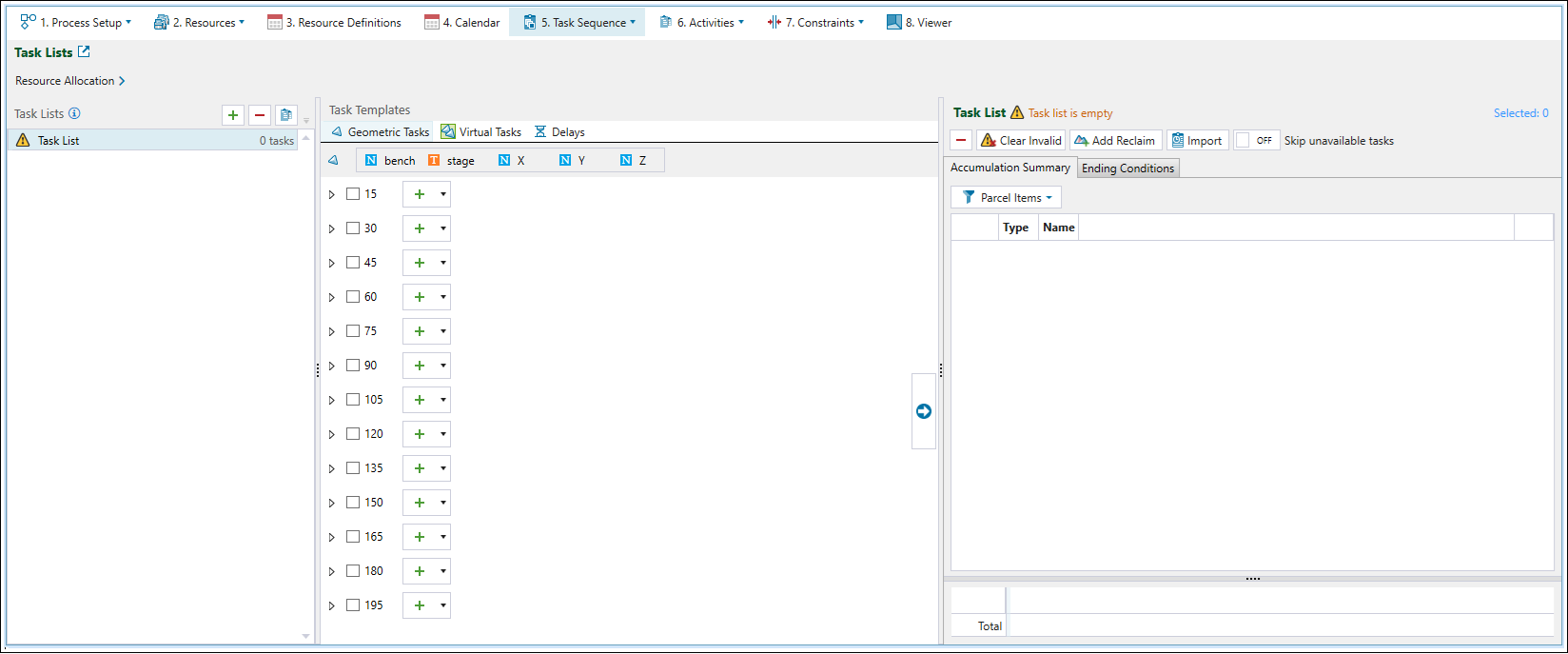Image resolution: width=1568 pixels, height=654 pixels.
Task: Click the red minus icon in Task Lists panel
Action: point(260,115)
